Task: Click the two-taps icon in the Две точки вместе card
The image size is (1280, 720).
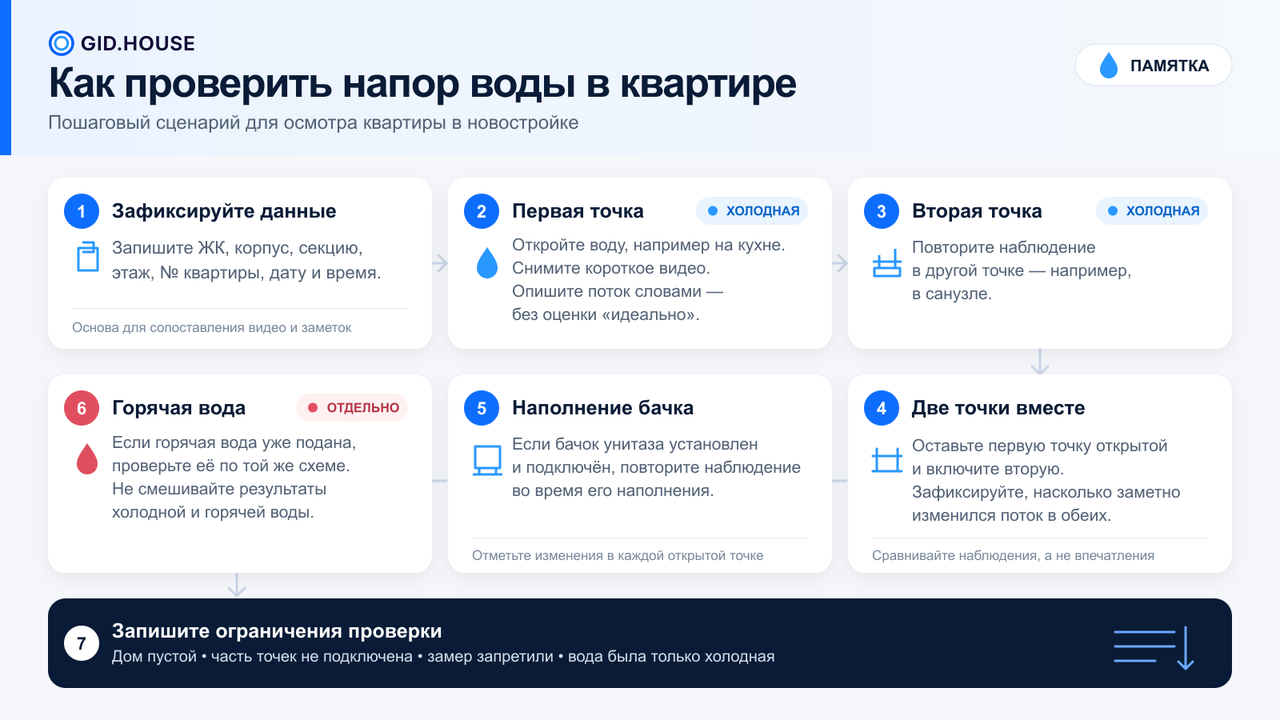Action: pyautogui.click(x=887, y=461)
